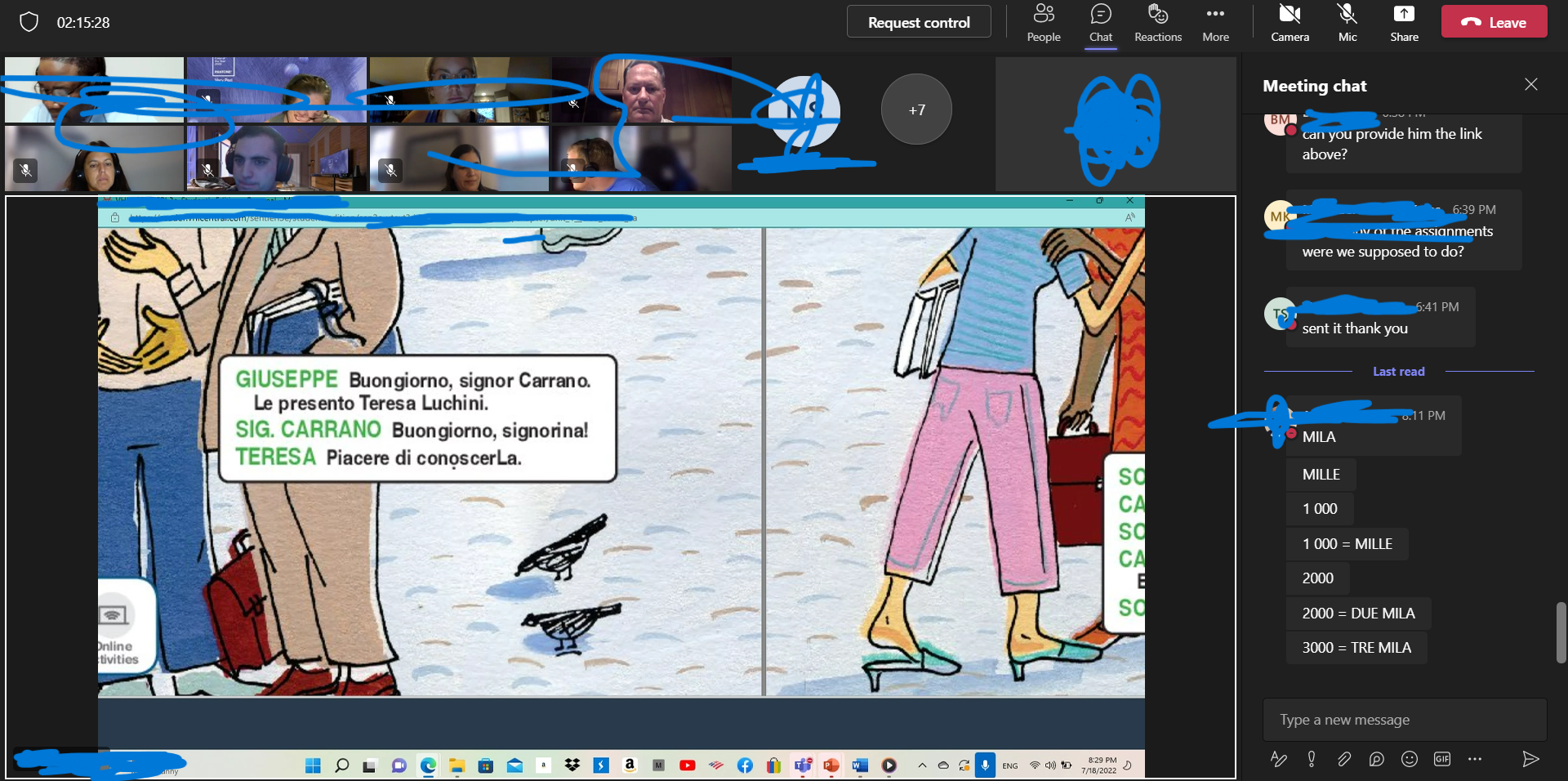Screen dimensions: 1568x781
Task: Click the Windows Start icon in shared taskbar
Action: pos(313,765)
